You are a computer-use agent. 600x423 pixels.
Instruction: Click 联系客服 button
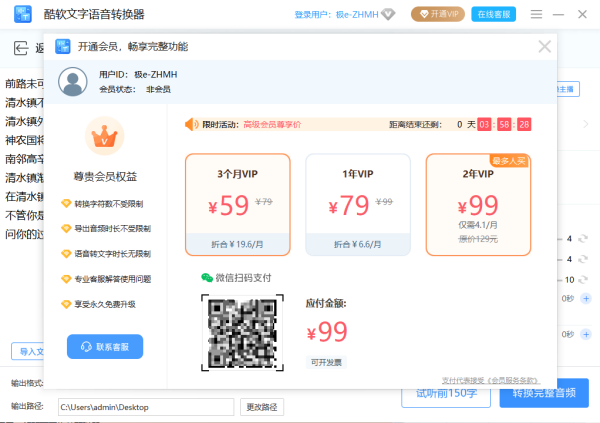pyautogui.click(x=105, y=347)
